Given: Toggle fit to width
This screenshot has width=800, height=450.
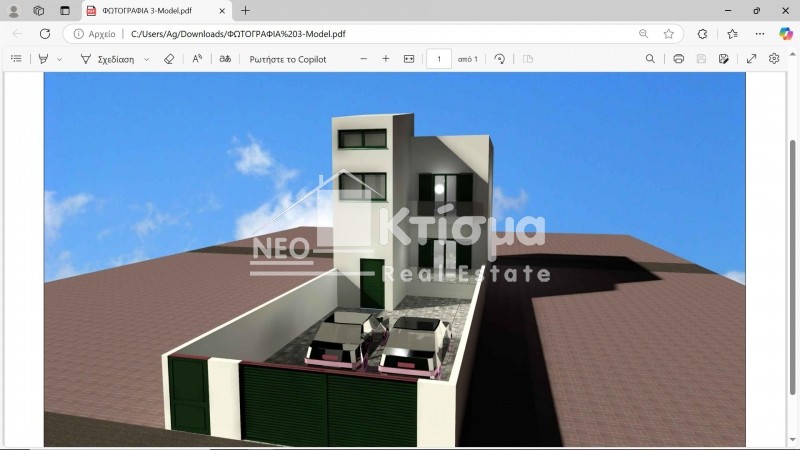Looking at the screenshot, I should coord(409,59).
